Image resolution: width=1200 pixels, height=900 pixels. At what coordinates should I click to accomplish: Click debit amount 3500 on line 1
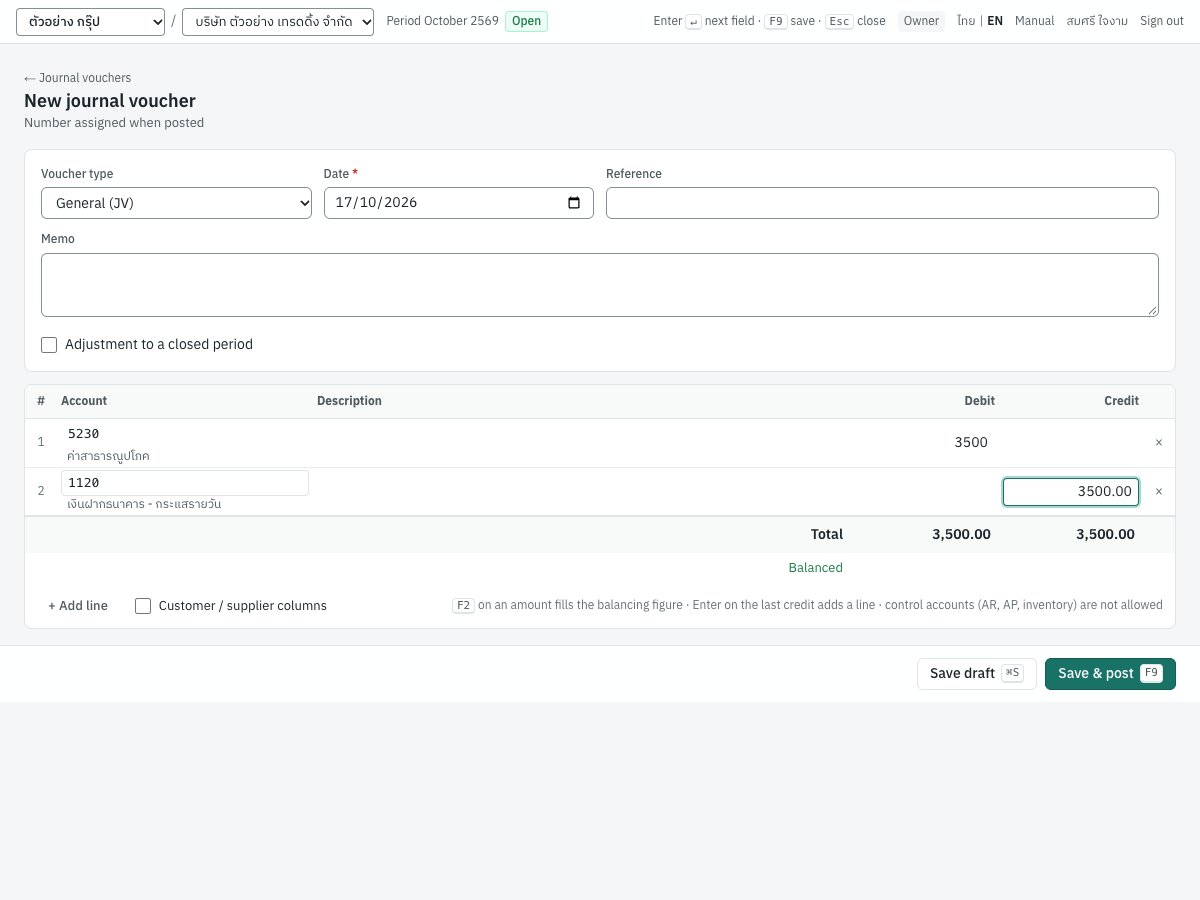coord(927,443)
